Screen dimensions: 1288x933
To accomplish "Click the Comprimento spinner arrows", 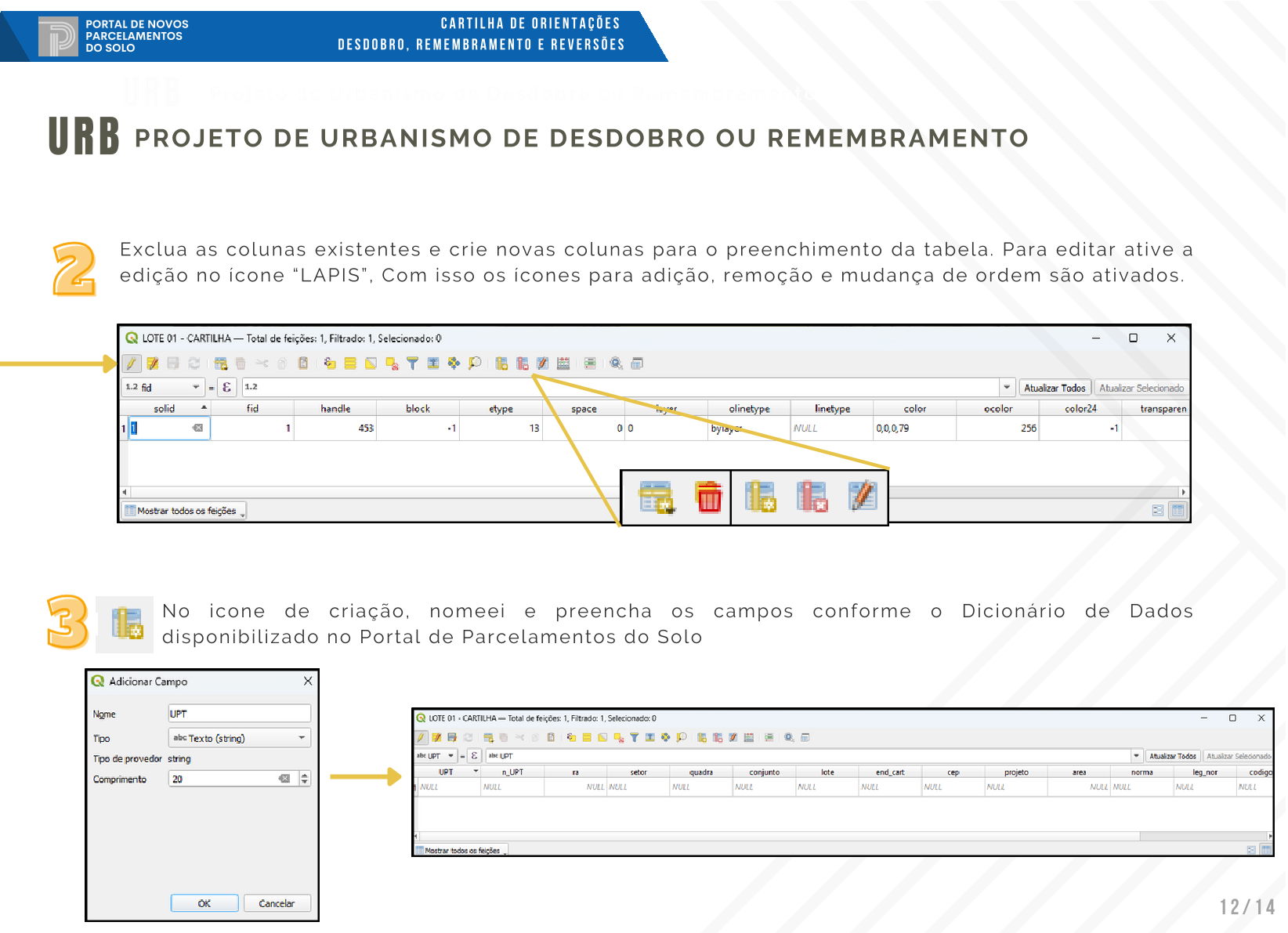I will click(305, 779).
